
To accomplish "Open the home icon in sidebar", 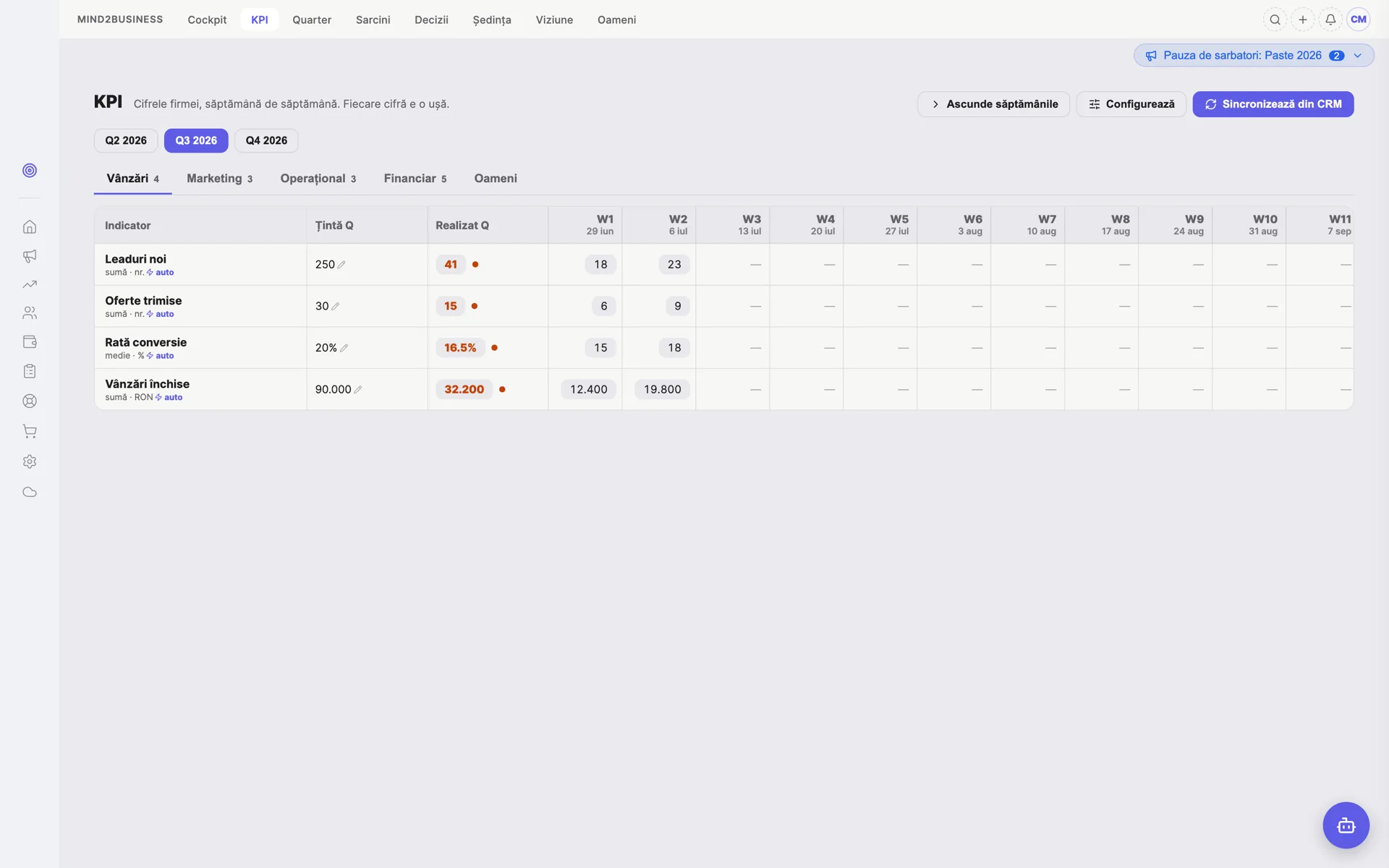I will tap(30, 227).
